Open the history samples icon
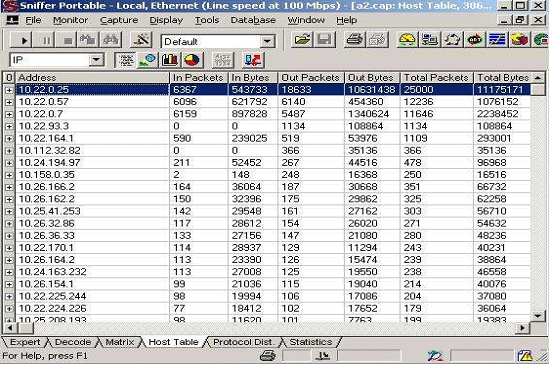 497,40
